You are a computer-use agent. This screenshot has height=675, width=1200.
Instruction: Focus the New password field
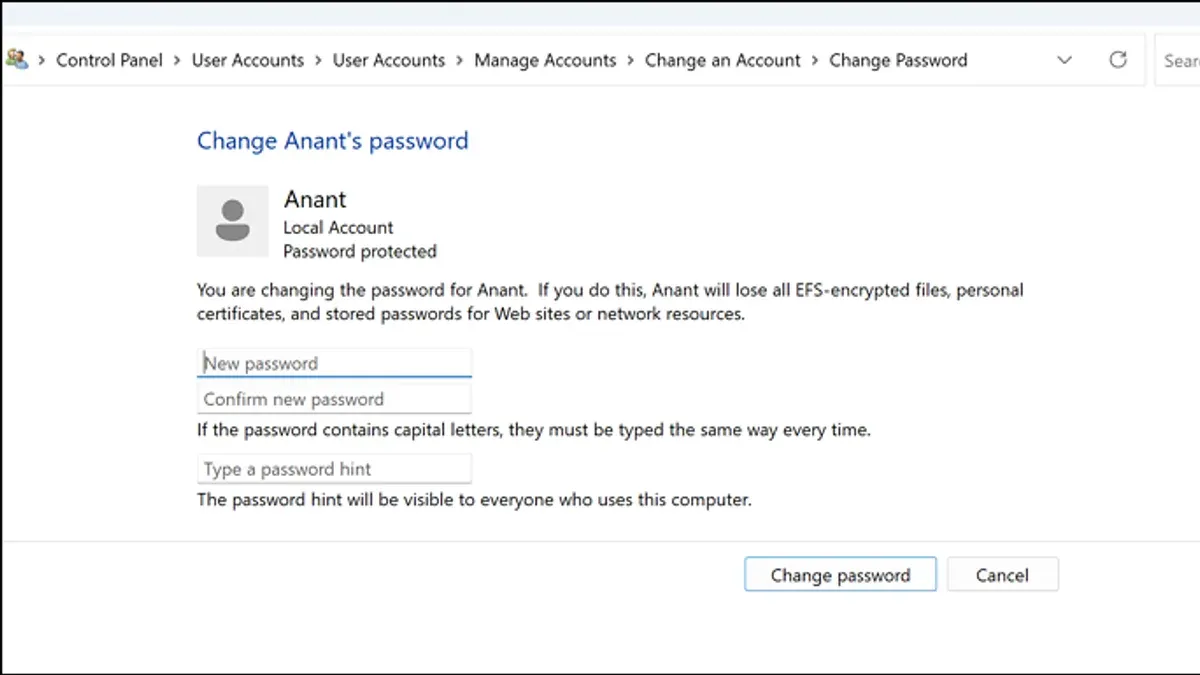click(x=334, y=363)
